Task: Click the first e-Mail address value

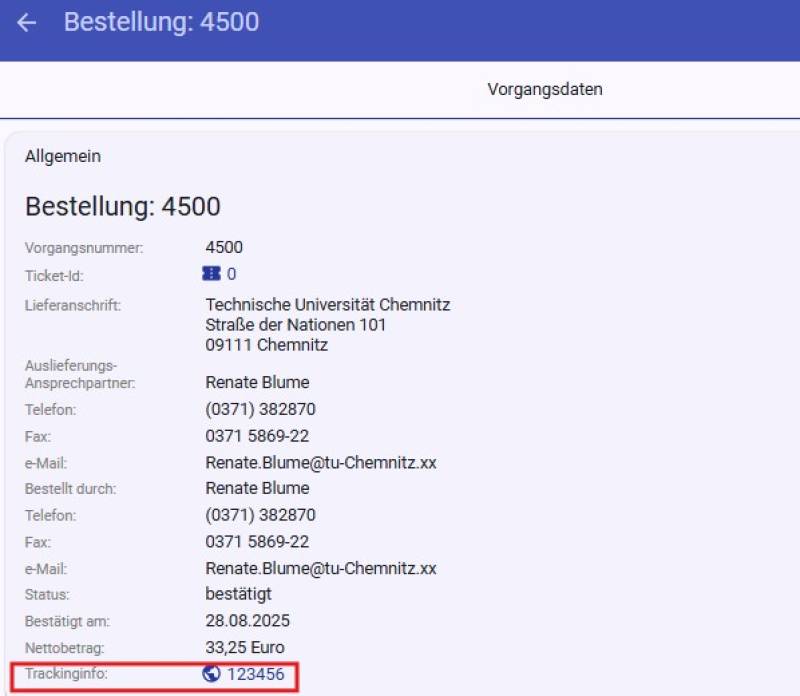Action: 320,463
